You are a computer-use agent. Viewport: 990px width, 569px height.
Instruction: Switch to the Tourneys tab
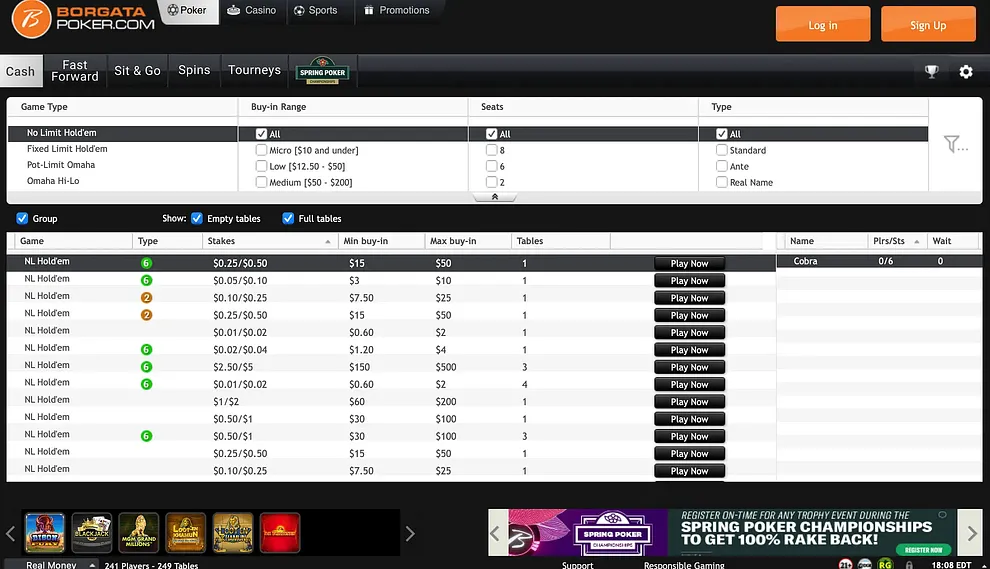pos(254,70)
